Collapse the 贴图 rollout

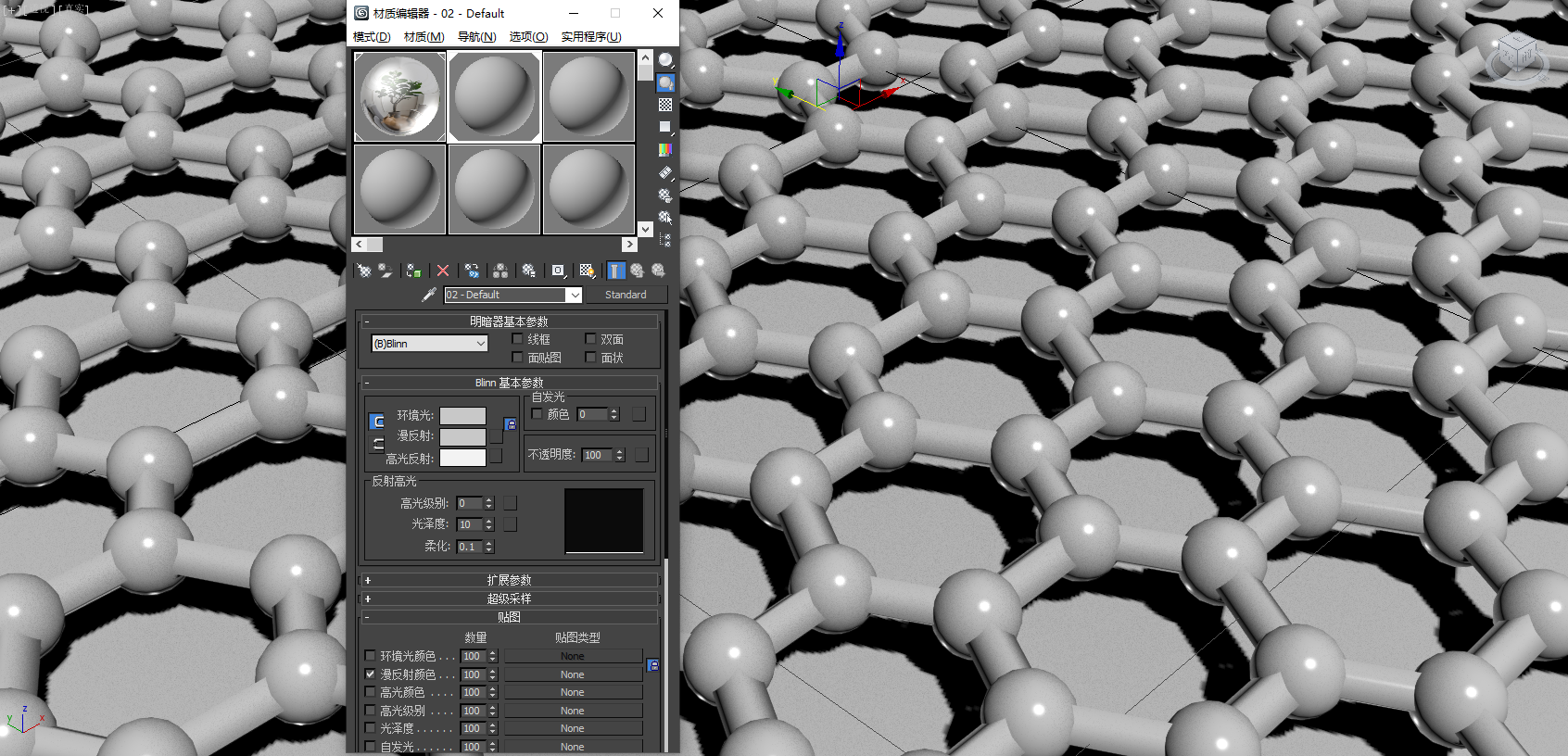[x=509, y=617]
